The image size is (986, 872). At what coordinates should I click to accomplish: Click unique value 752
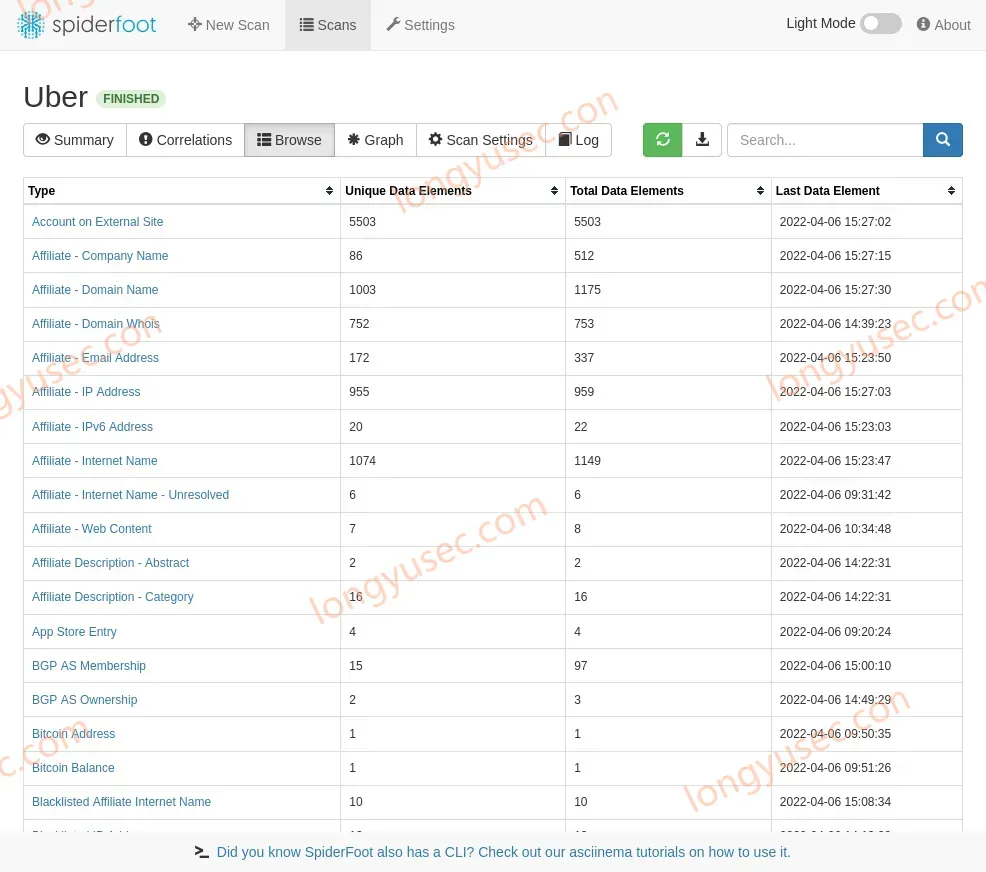359,324
